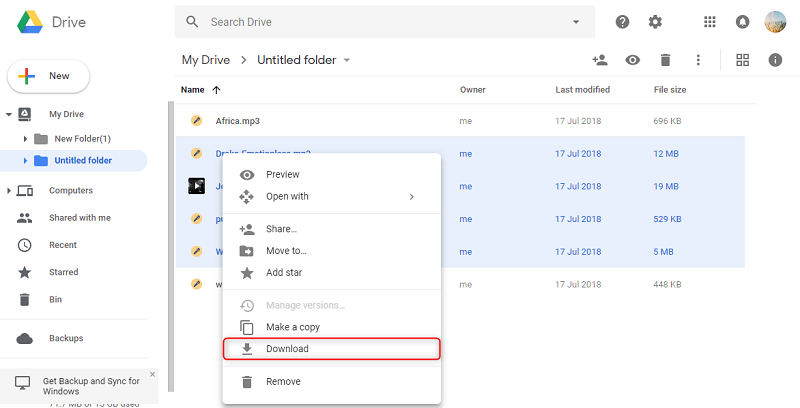Click the Preview eye toolbar icon
The image size is (800, 408).
tap(633, 60)
